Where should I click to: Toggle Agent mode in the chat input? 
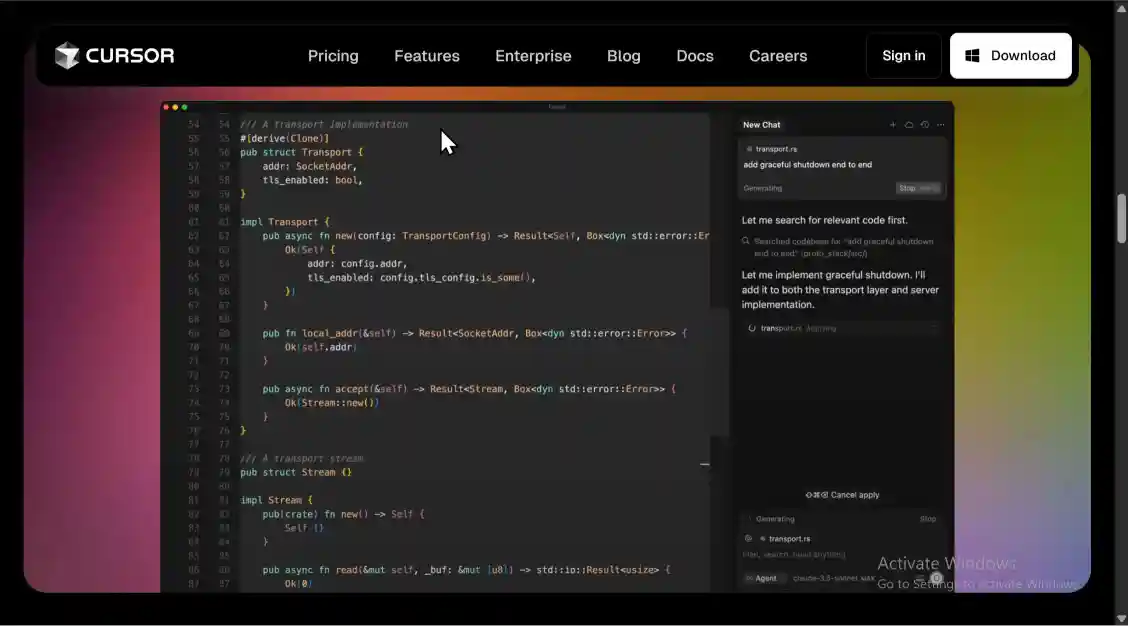(765, 577)
